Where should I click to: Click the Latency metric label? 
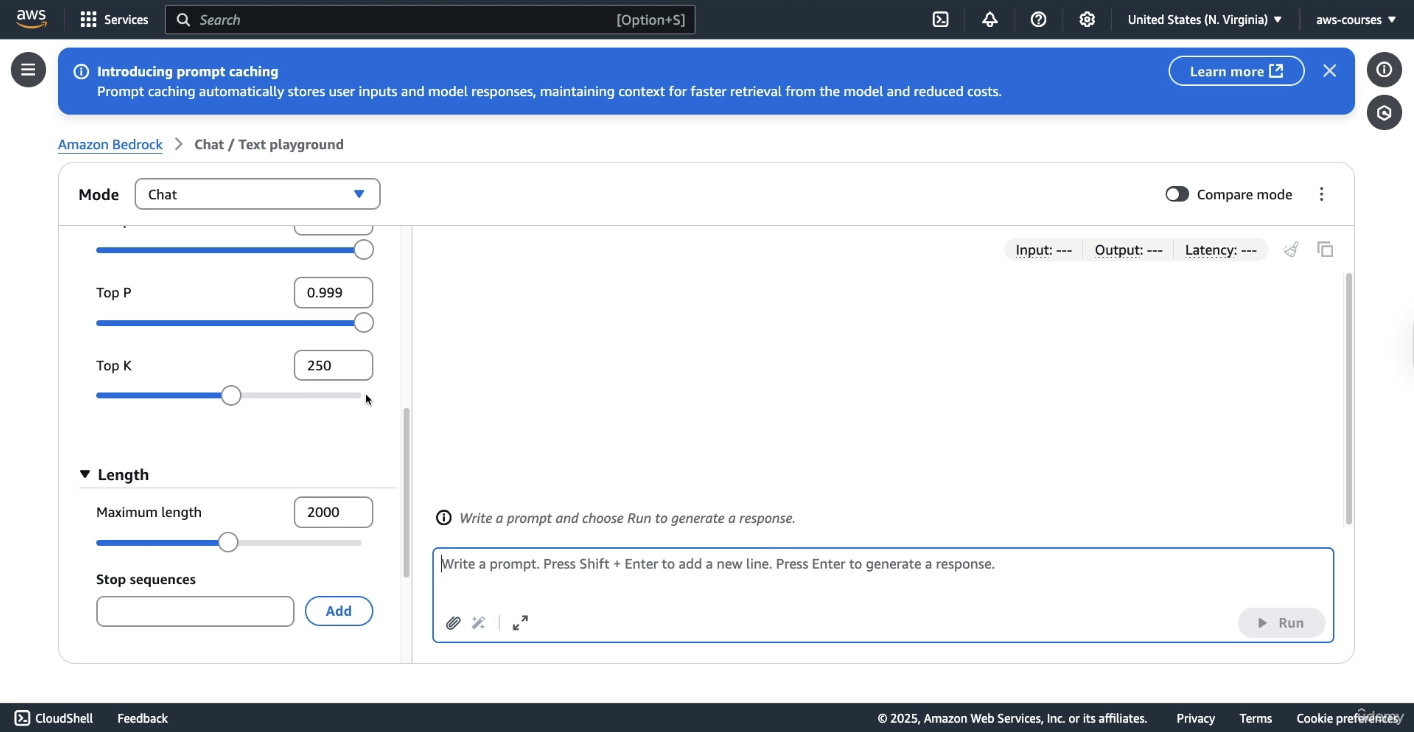point(1220,250)
